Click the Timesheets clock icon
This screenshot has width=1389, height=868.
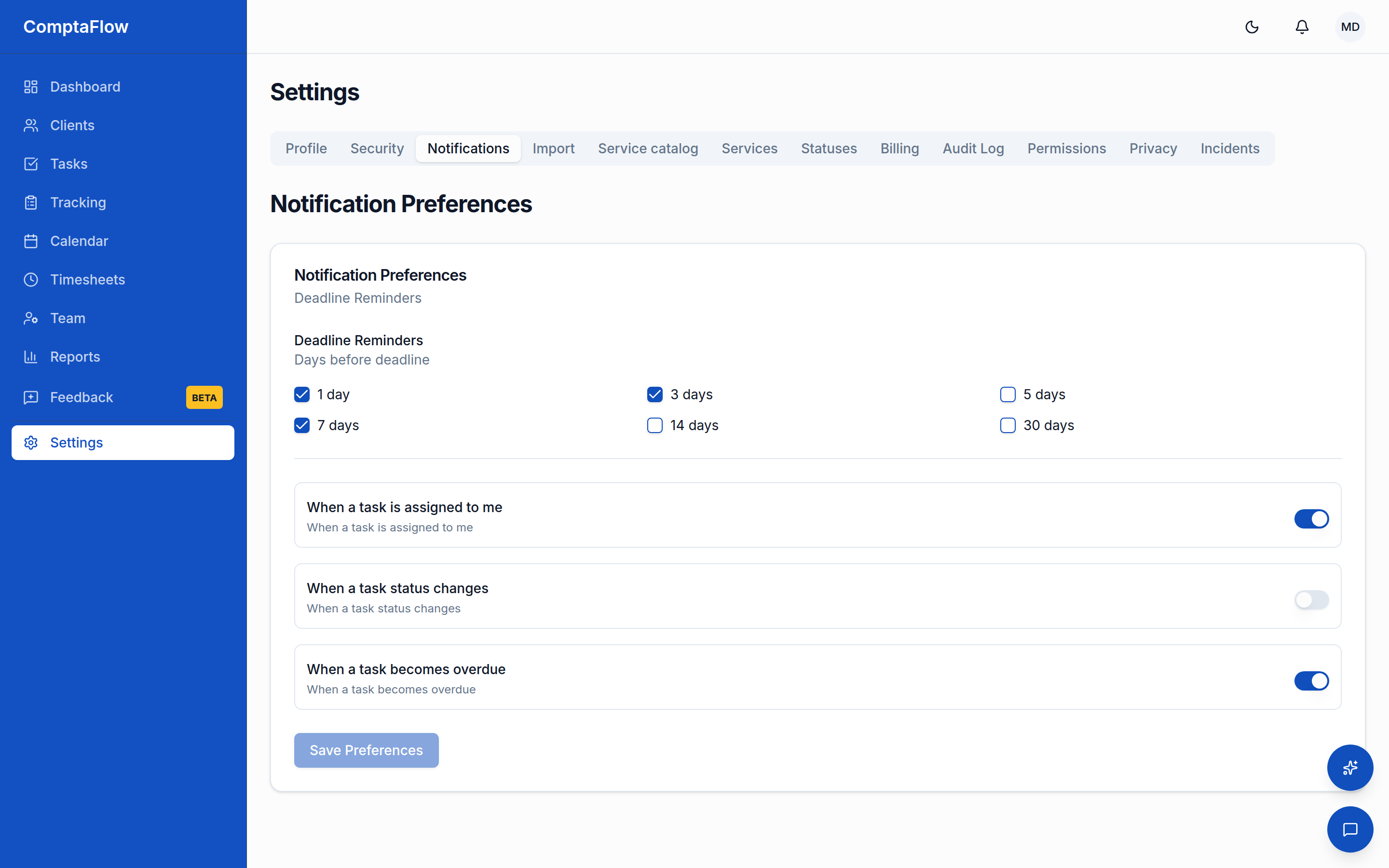click(x=31, y=280)
